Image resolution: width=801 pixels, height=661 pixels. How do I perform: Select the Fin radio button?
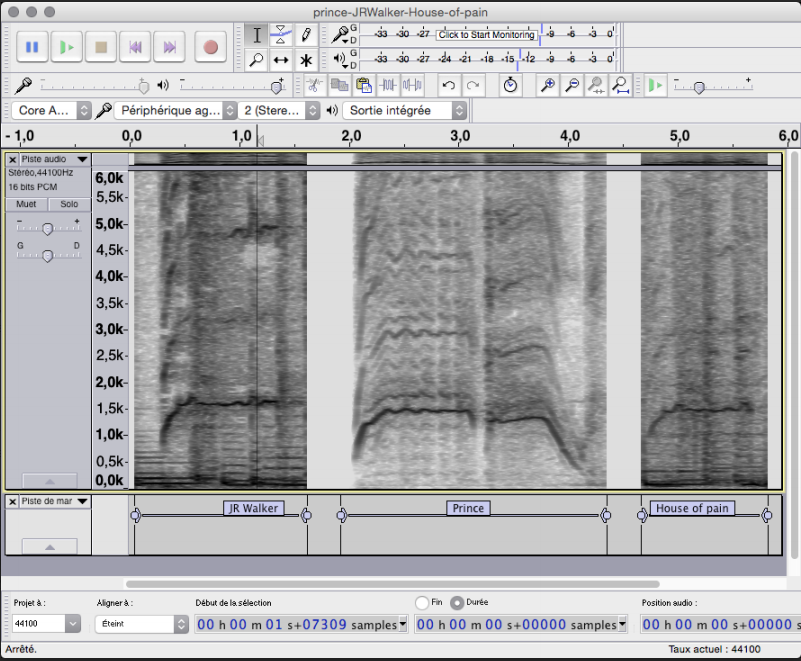(x=422, y=603)
